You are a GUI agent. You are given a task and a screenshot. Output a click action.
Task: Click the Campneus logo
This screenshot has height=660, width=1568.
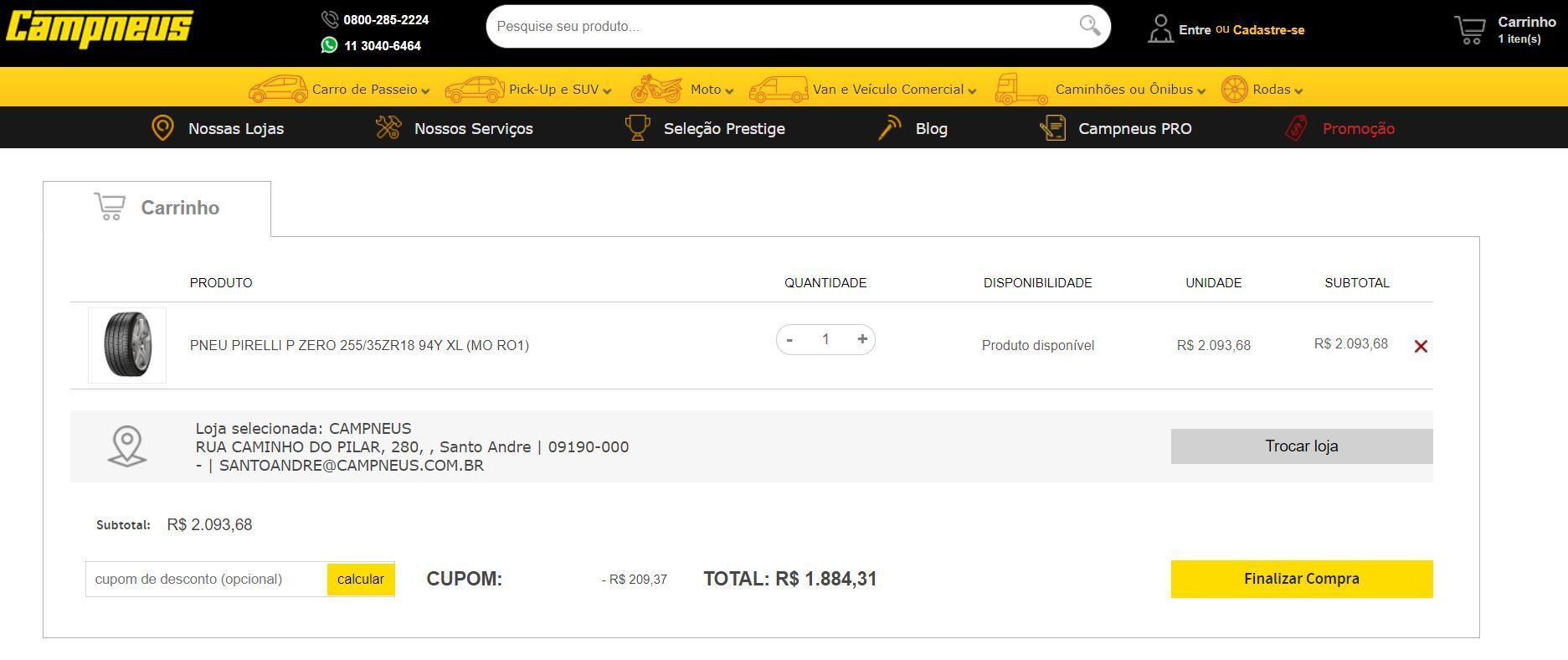pos(100,28)
